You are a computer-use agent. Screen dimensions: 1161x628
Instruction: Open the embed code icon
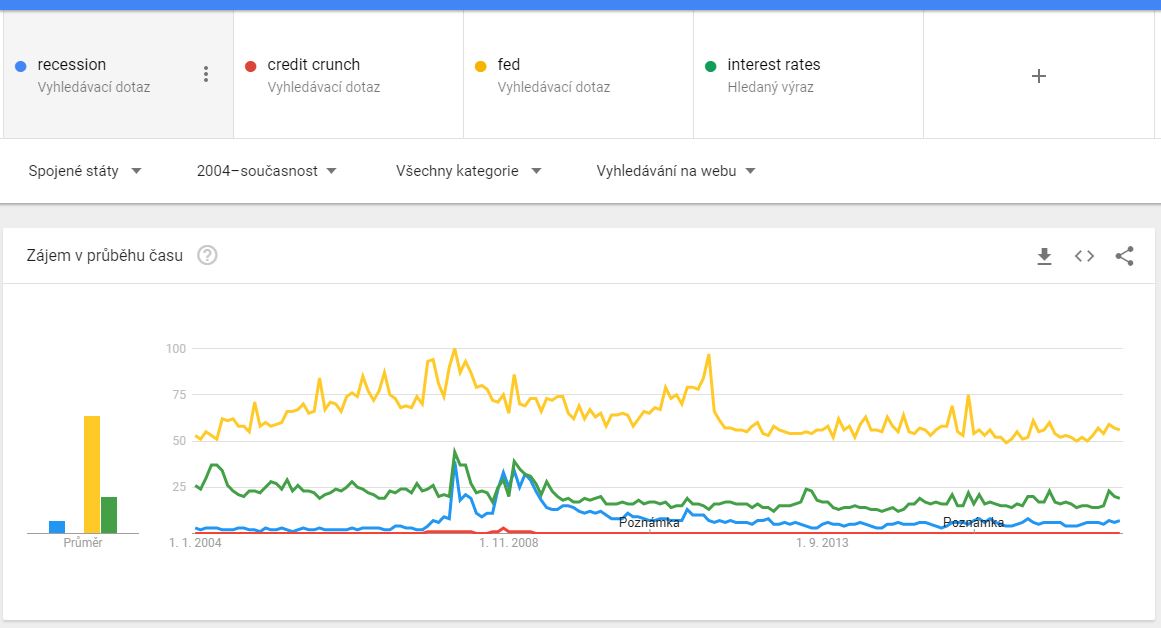click(1084, 256)
